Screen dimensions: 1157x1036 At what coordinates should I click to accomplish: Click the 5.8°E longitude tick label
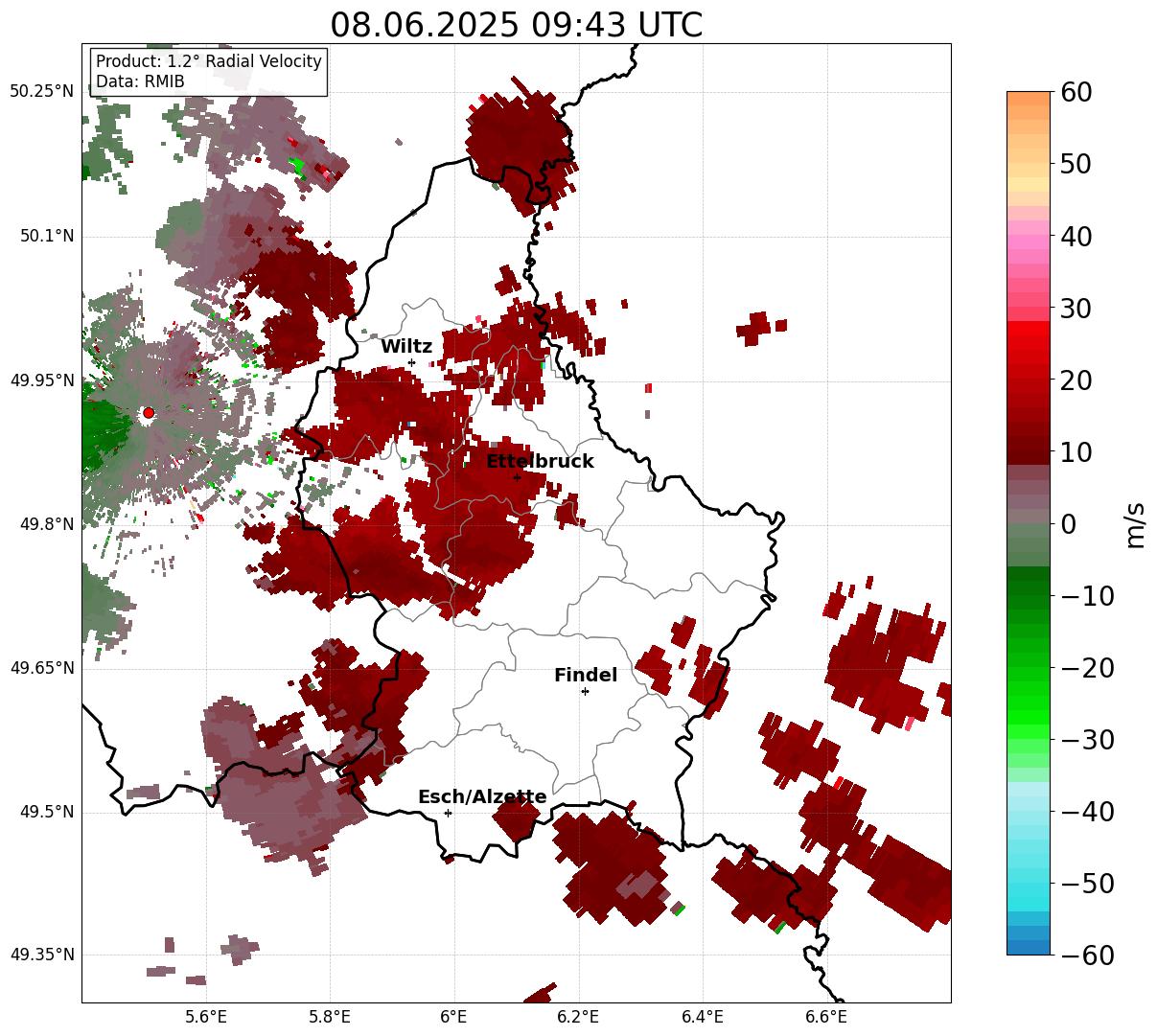(330, 1016)
